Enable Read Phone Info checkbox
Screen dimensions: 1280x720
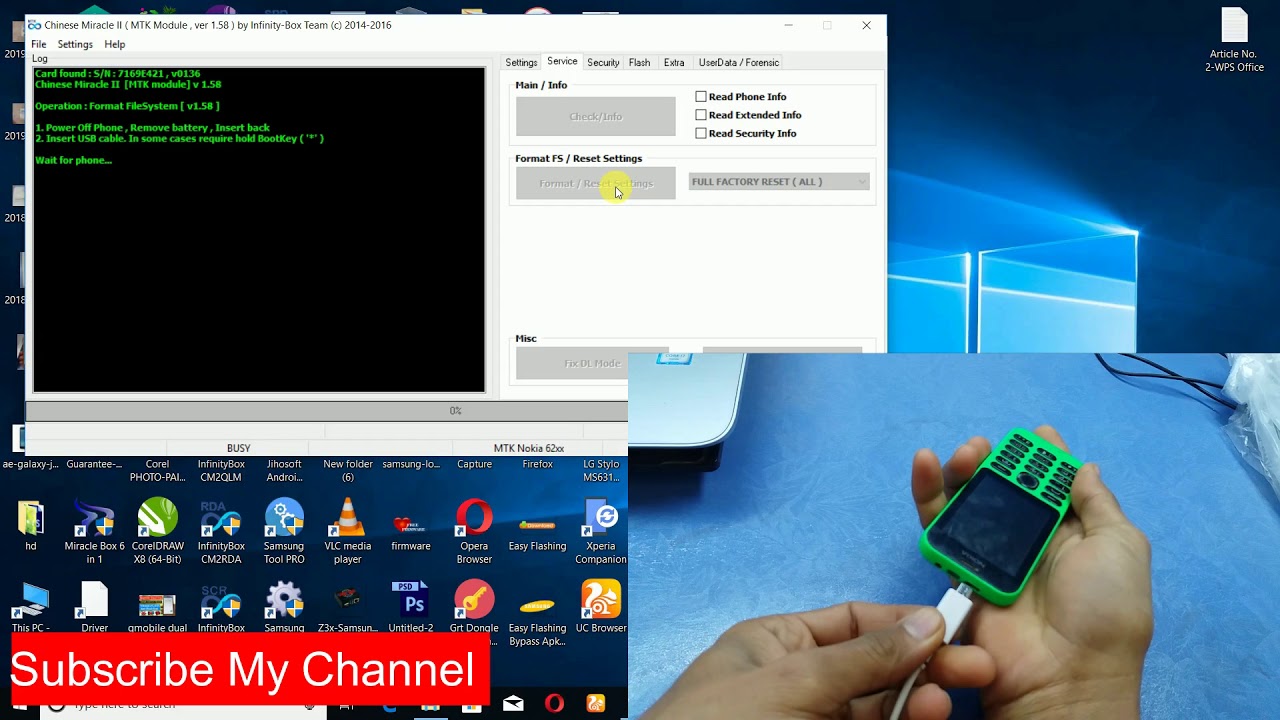[701, 97]
